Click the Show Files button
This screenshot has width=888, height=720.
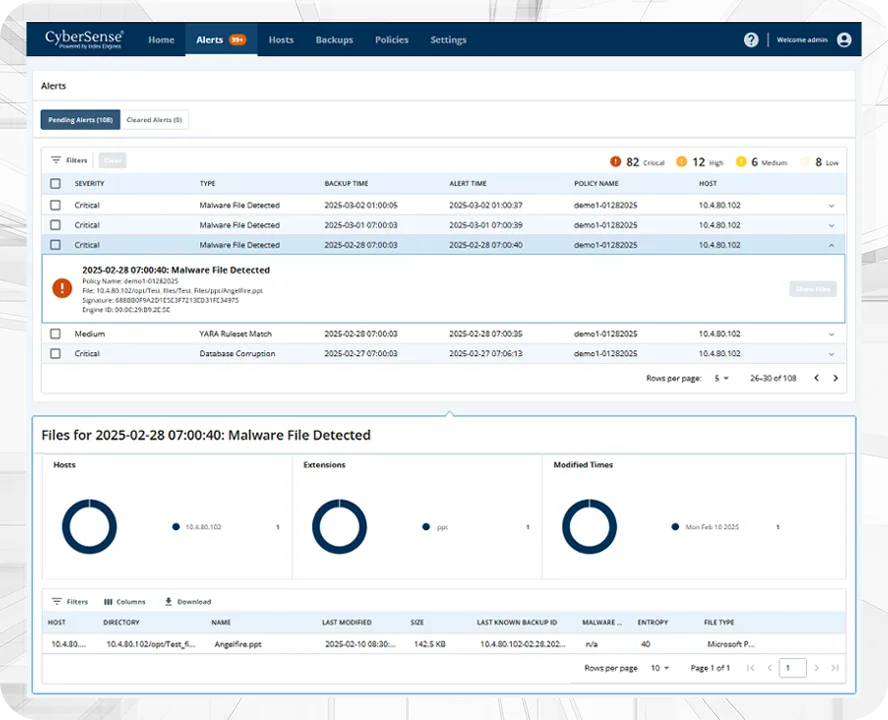pyautogui.click(x=812, y=289)
